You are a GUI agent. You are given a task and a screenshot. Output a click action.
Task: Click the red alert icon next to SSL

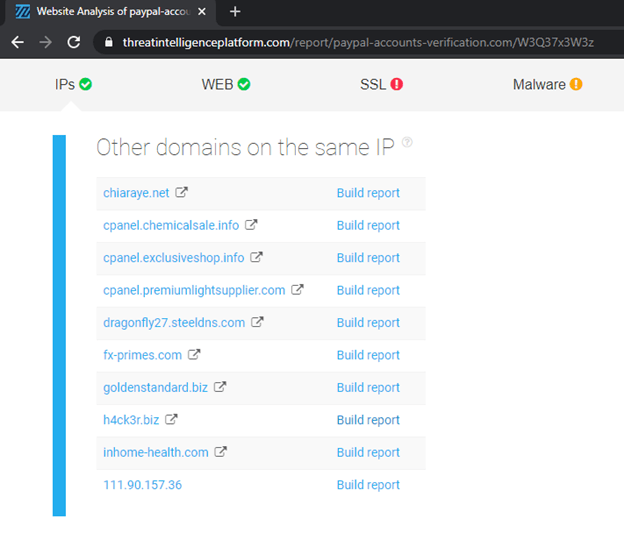click(396, 84)
